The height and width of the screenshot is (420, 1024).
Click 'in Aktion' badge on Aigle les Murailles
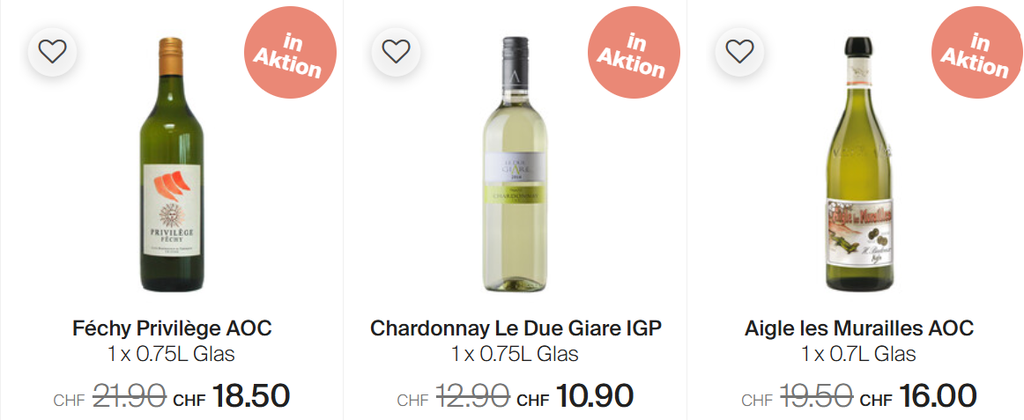point(976,54)
